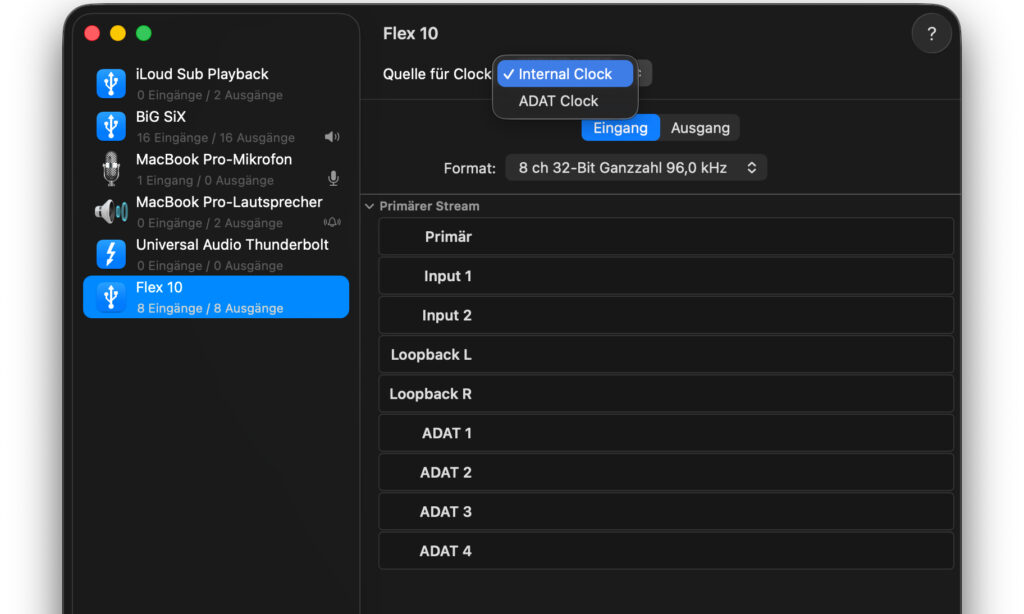Viewport: 1024px width, 614px height.
Task: Select the Universal Audio Thunderbolt device
Action: (x=216, y=254)
